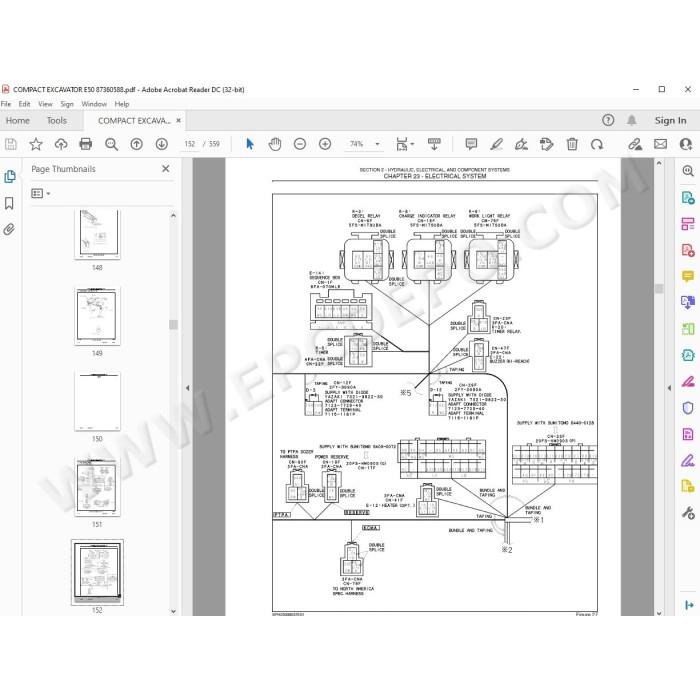Switch to the Tools tab
700x700 pixels.
click(57, 121)
